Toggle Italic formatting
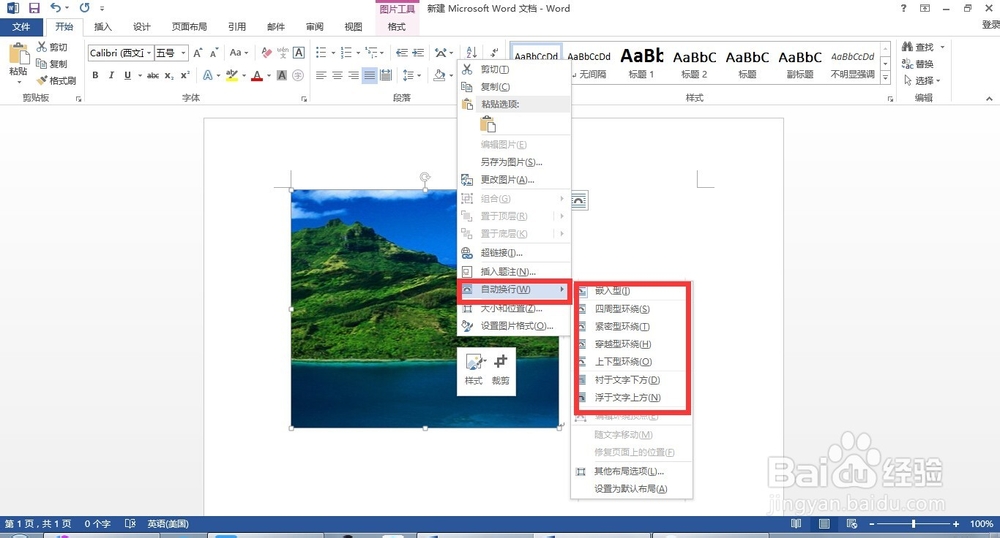 click(111, 75)
